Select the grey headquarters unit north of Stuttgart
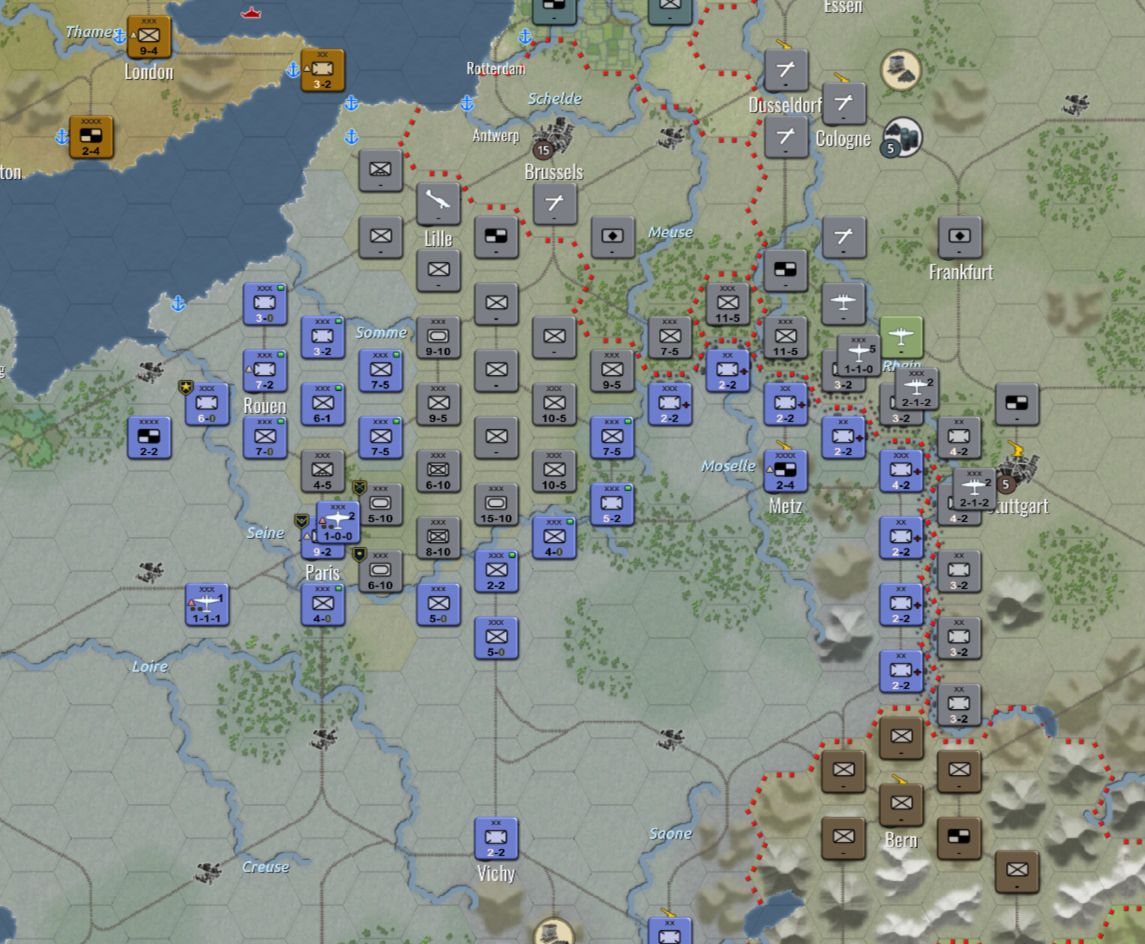This screenshot has height=944, width=1145. pos(1017,404)
